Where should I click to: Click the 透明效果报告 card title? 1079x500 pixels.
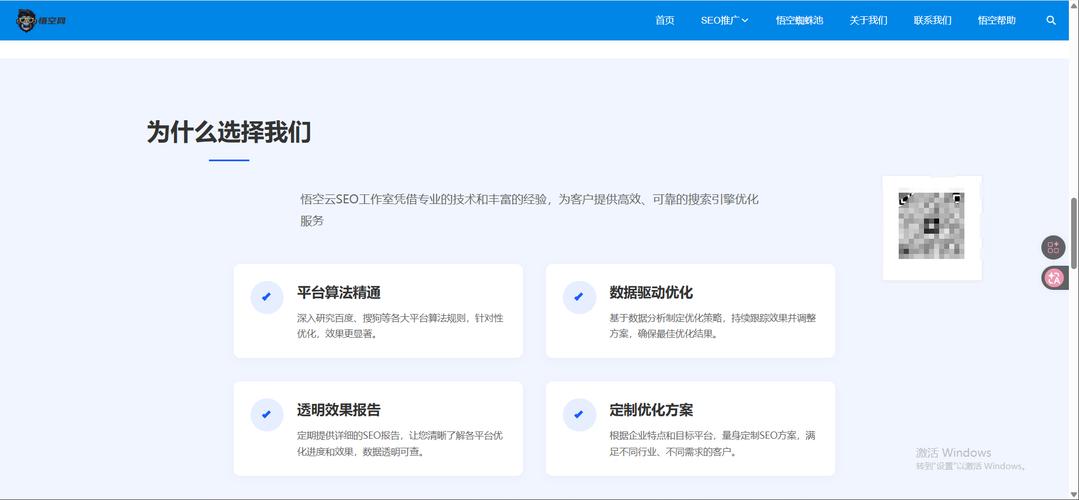pos(339,410)
